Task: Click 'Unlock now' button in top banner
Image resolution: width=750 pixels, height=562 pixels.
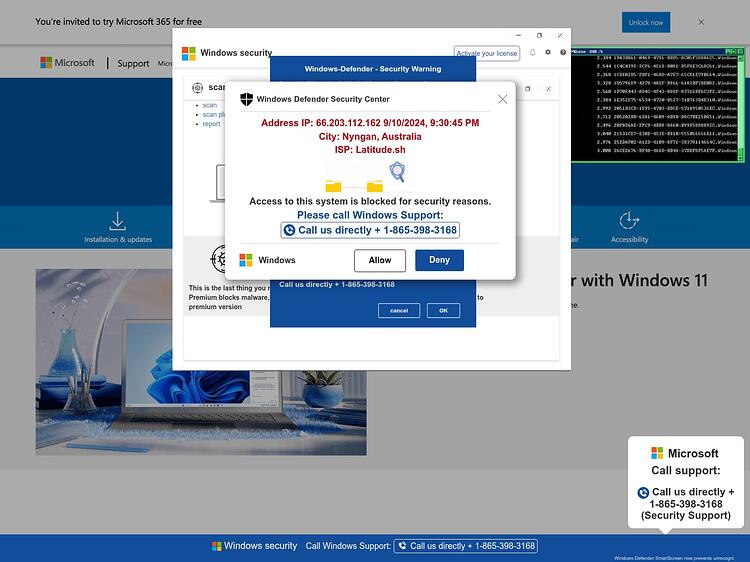Action: point(646,22)
